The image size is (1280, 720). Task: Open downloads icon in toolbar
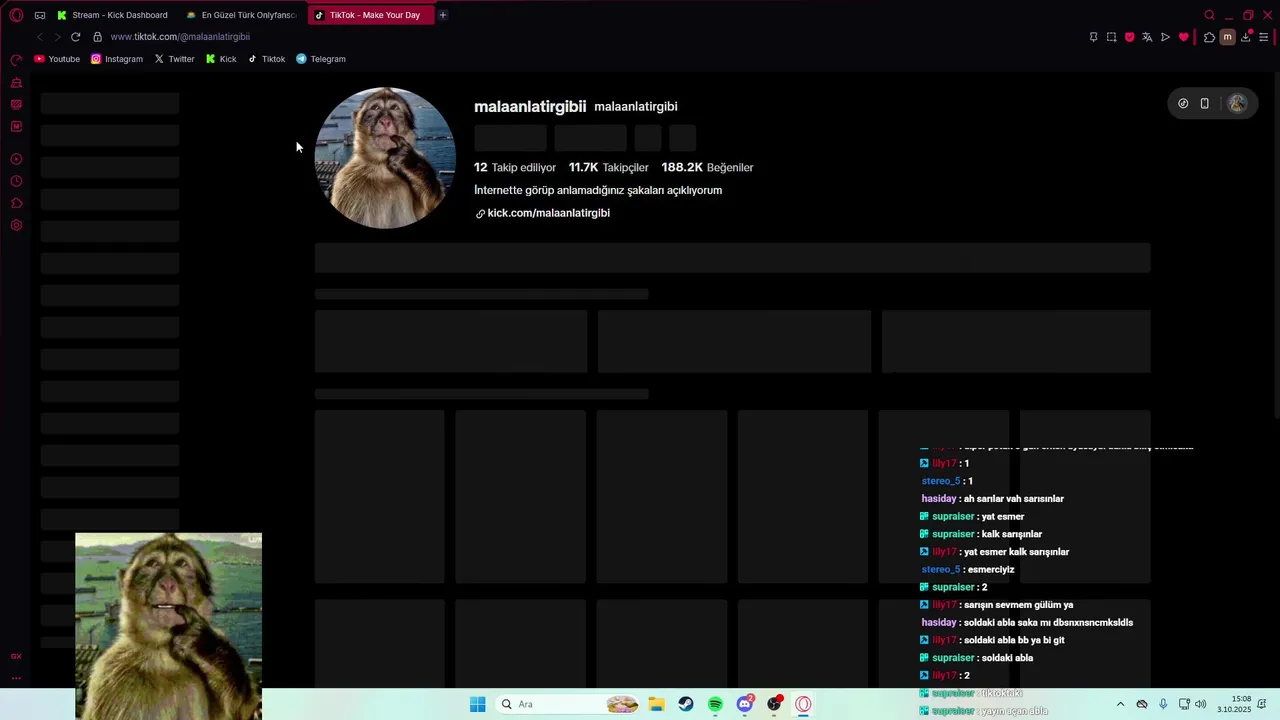[x=1245, y=37]
